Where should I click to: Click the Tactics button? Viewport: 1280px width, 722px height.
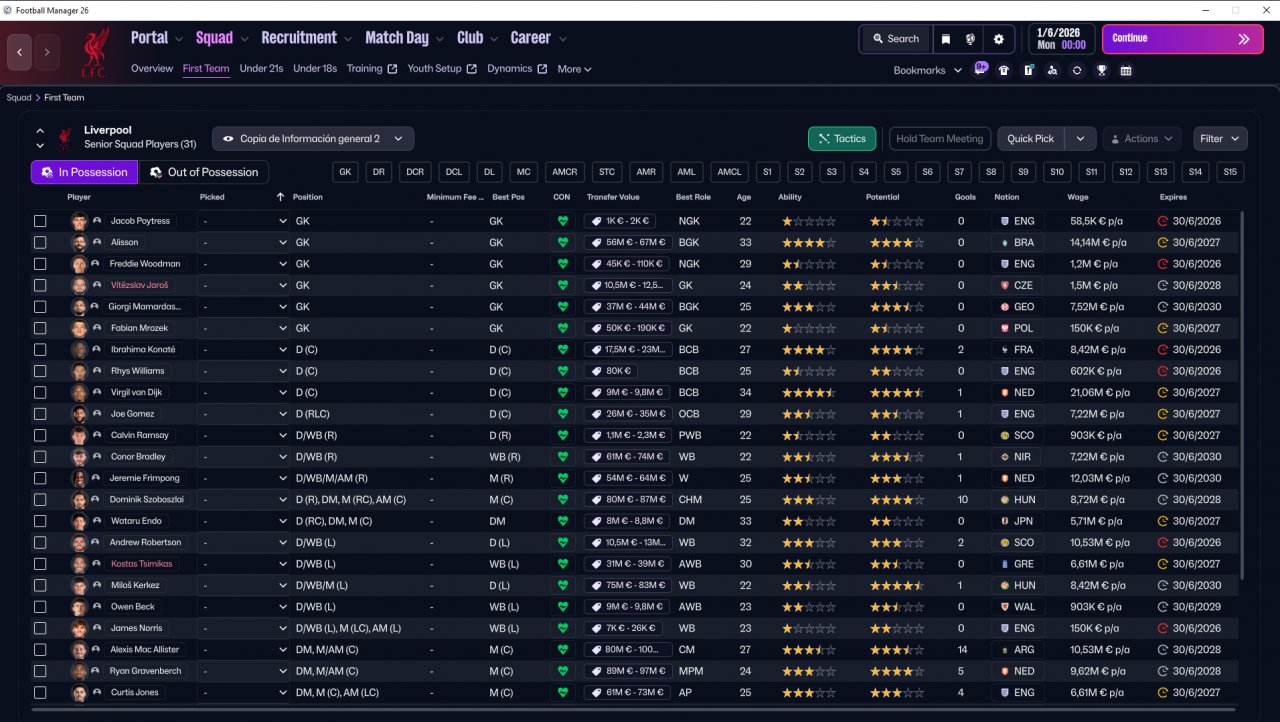[842, 139]
